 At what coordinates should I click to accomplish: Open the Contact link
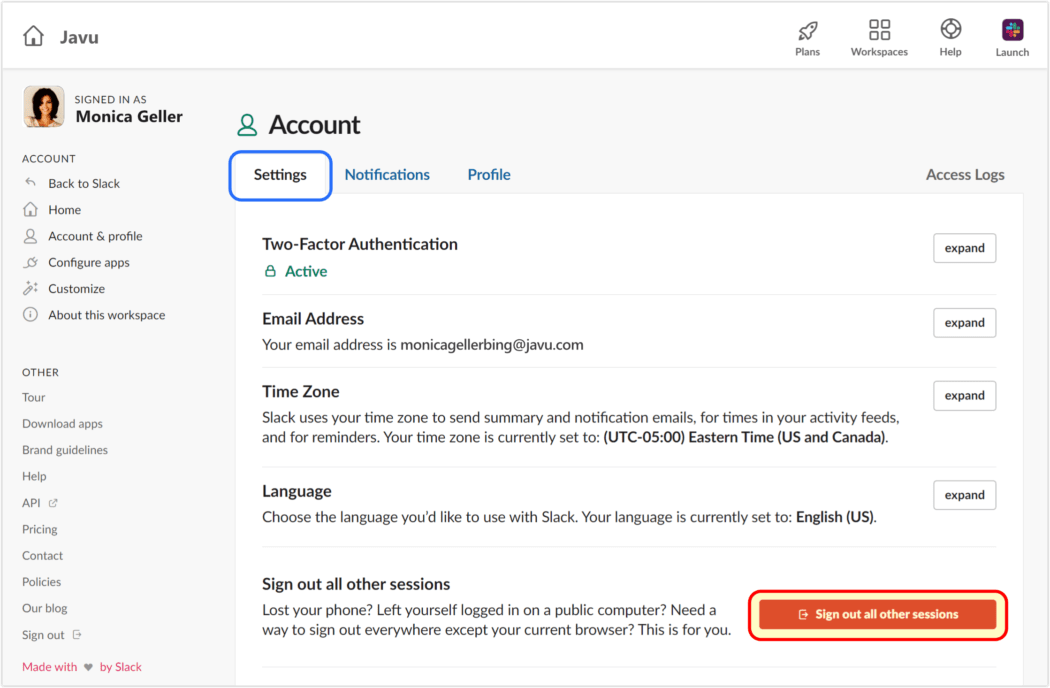coord(42,555)
